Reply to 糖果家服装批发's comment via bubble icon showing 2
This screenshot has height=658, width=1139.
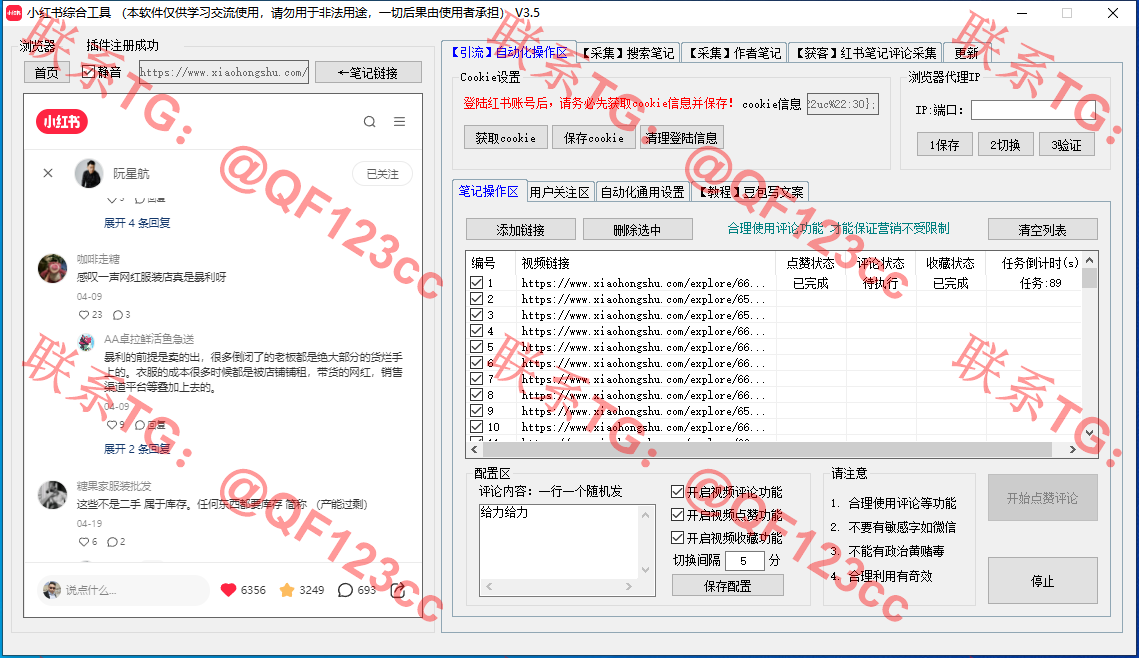(112, 542)
